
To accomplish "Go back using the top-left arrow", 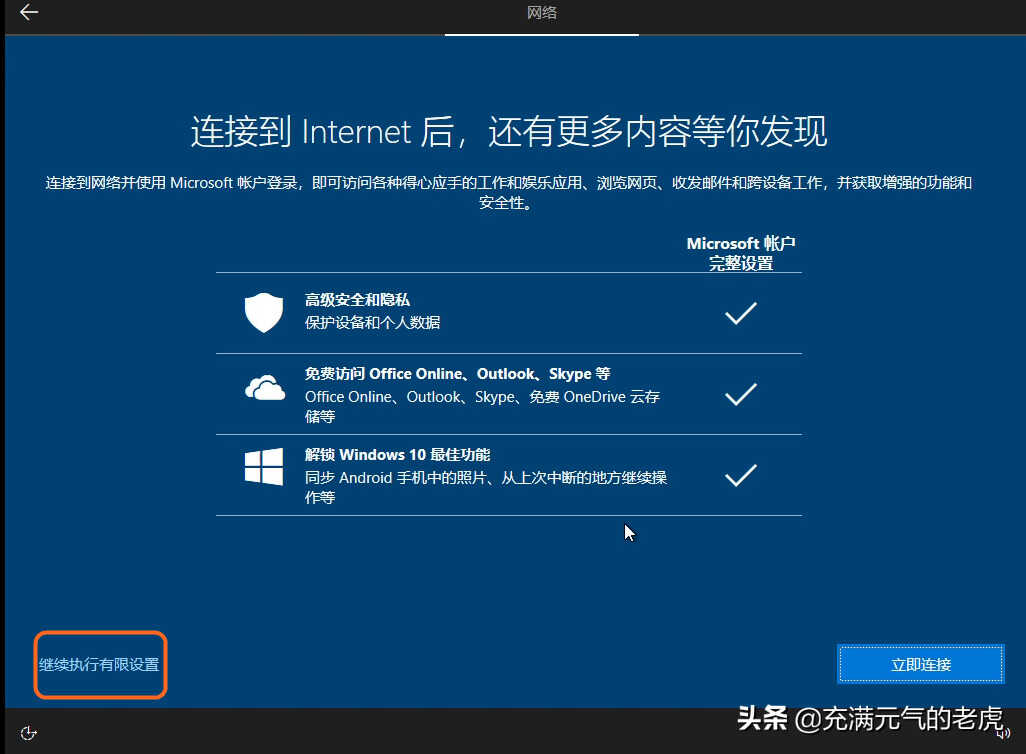I will [29, 13].
